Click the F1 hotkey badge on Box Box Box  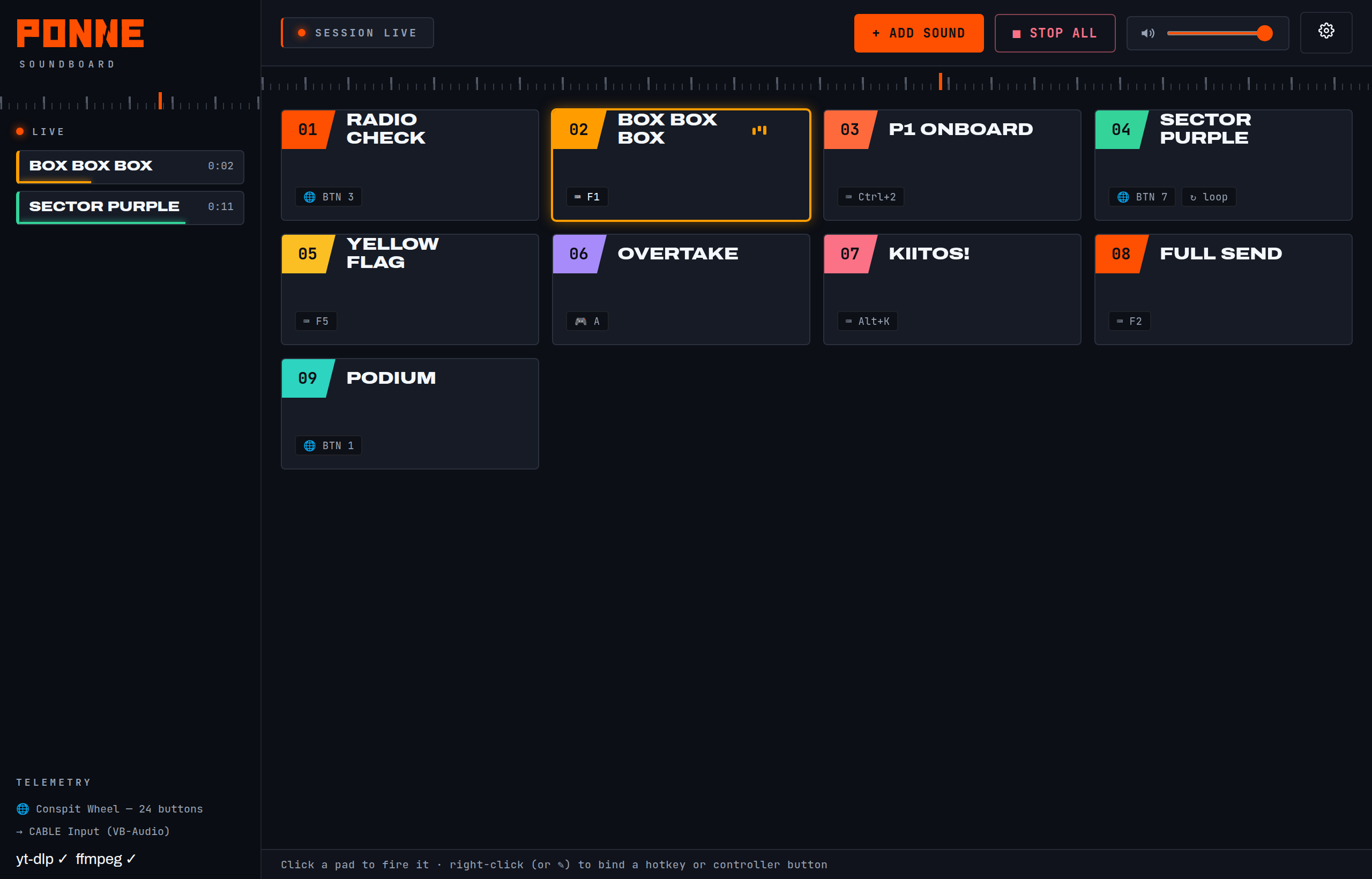coord(587,197)
